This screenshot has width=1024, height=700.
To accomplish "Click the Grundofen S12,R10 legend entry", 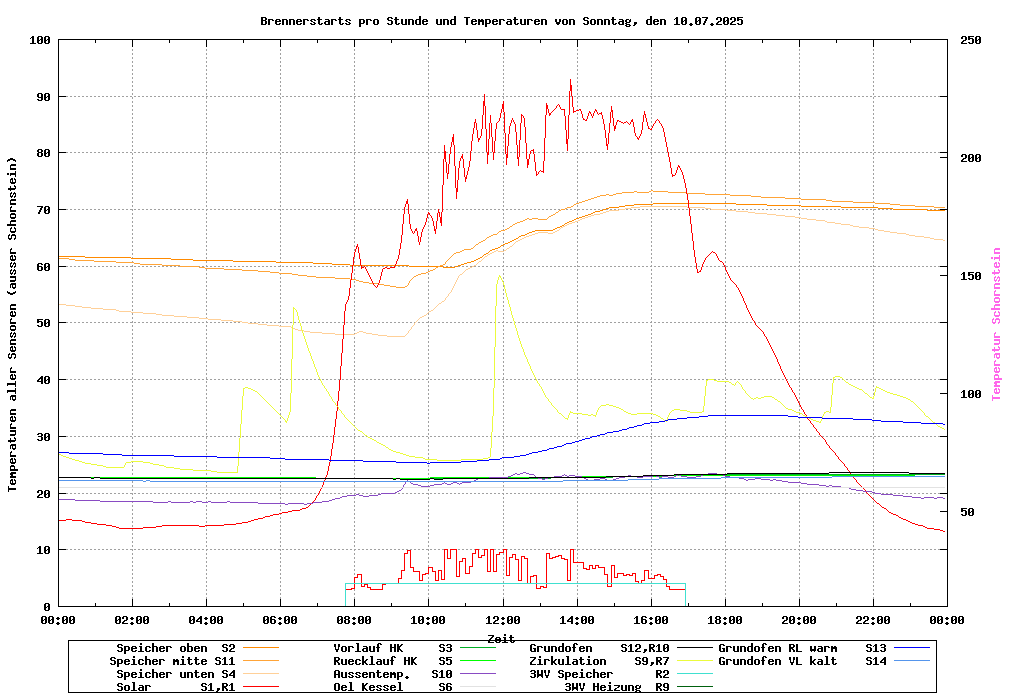I will click(599, 648).
